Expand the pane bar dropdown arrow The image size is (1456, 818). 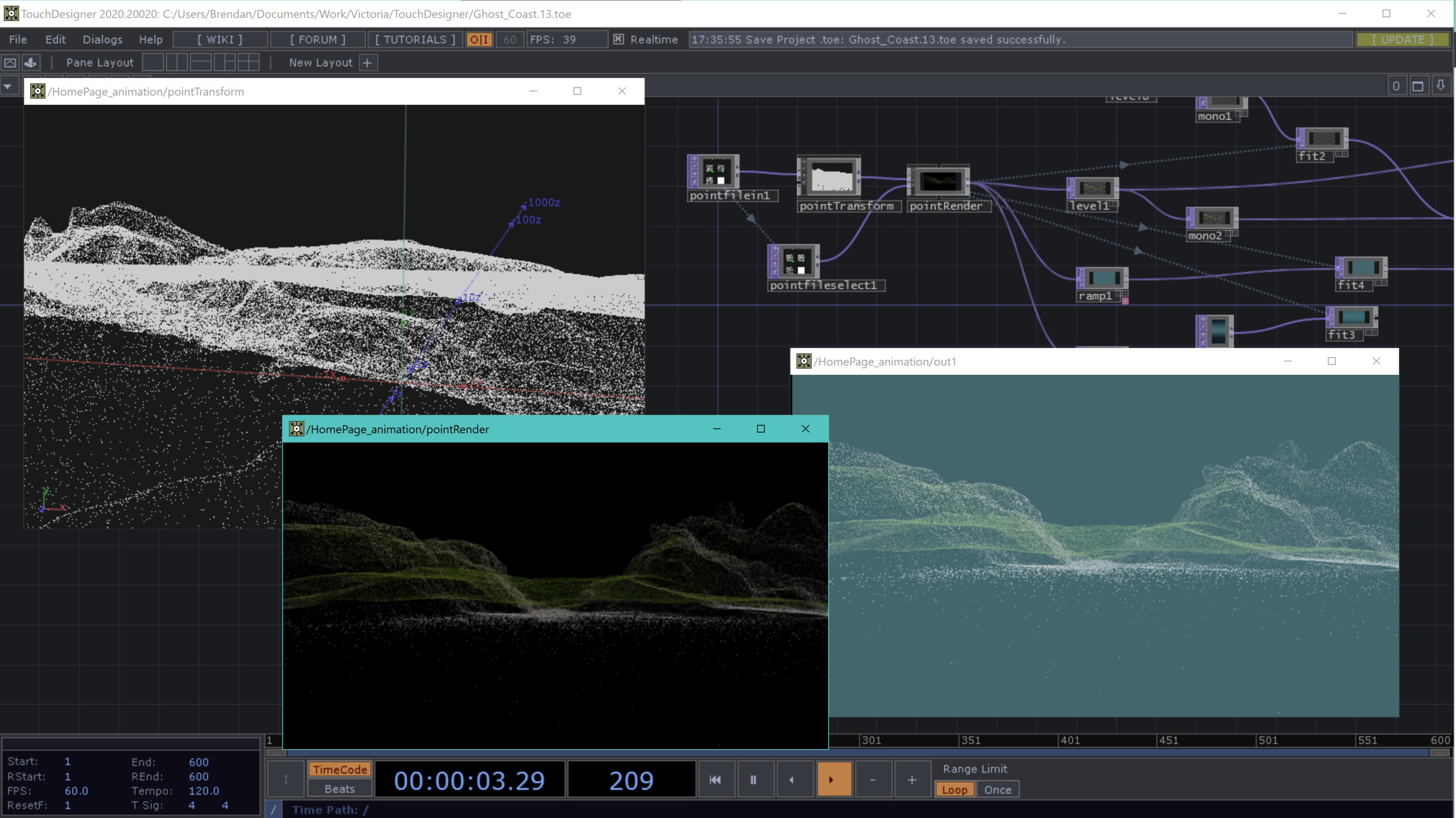(8, 86)
